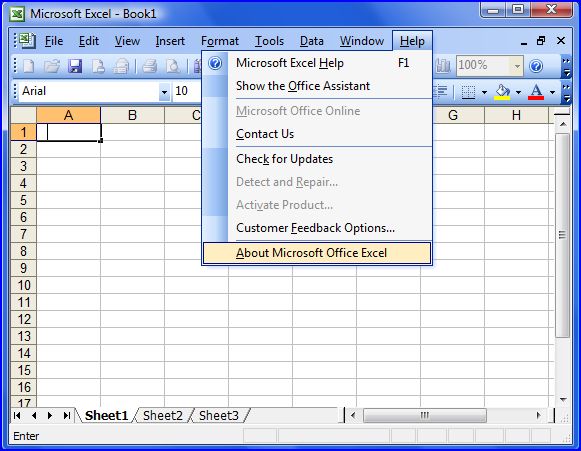Select About Microsoft Office Excel

pos(317,253)
